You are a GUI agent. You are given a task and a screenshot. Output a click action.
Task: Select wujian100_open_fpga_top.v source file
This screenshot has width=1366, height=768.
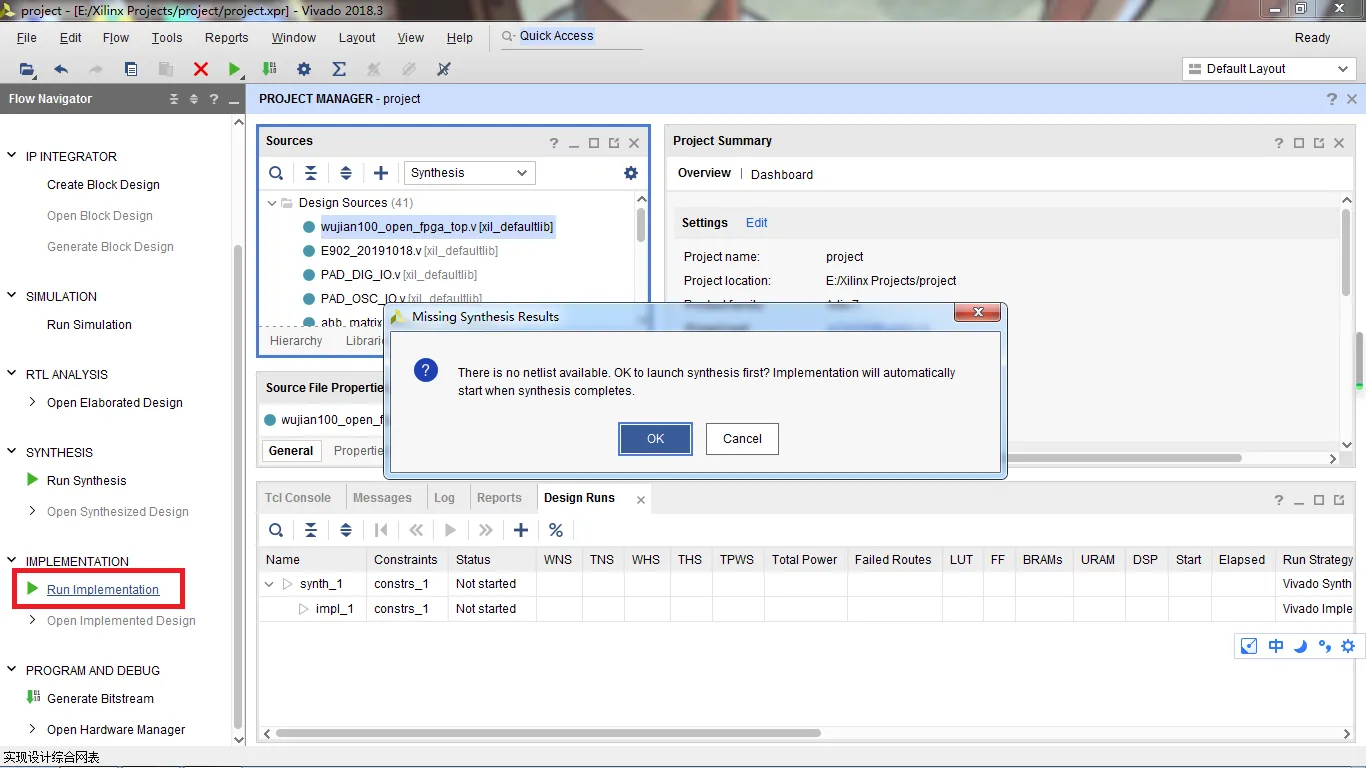pos(436,227)
